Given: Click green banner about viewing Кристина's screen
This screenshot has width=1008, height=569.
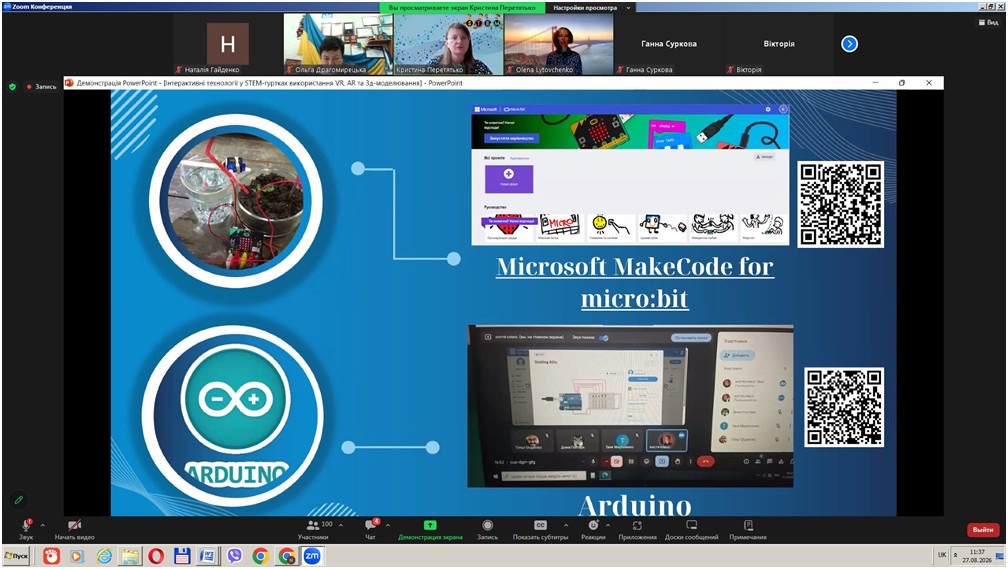Looking at the screenshot, I should pos(462,8).
